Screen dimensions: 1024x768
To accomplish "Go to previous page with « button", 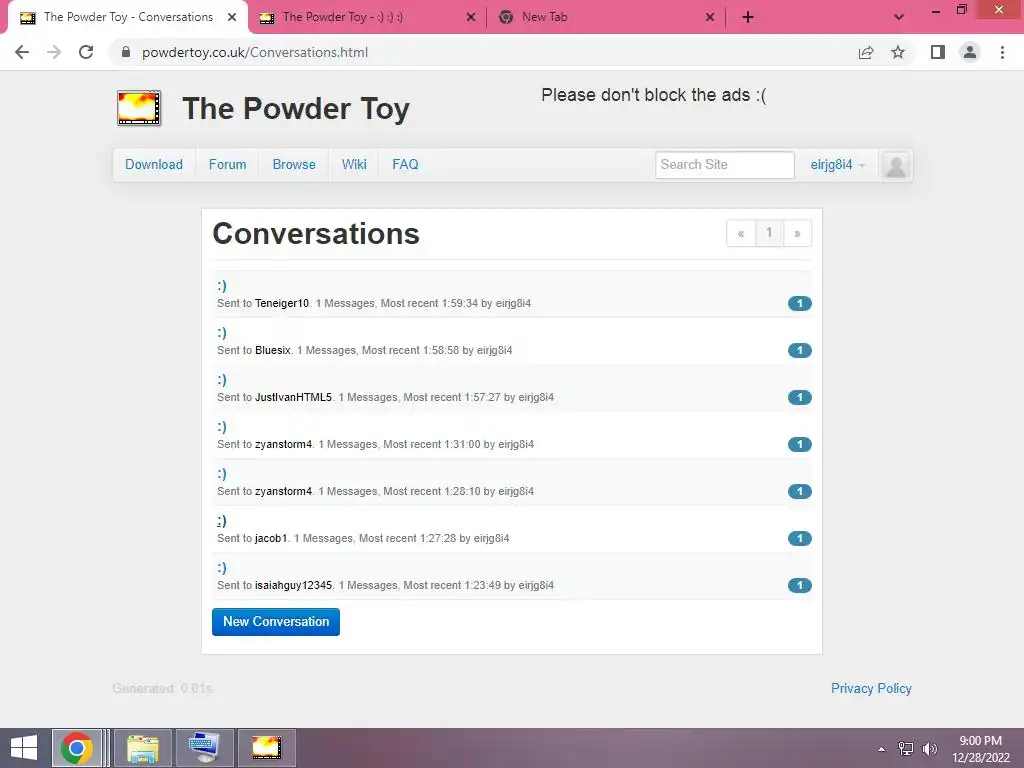I will (x=741, y=233).
